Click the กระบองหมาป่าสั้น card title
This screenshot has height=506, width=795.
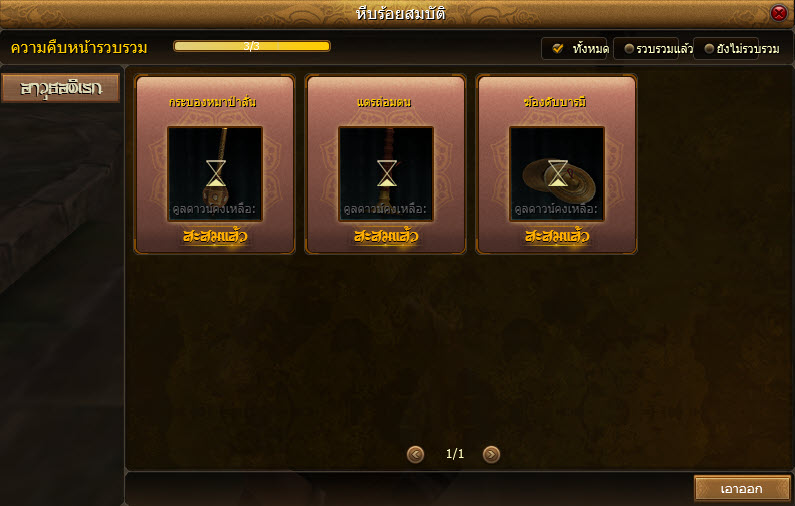212,102
